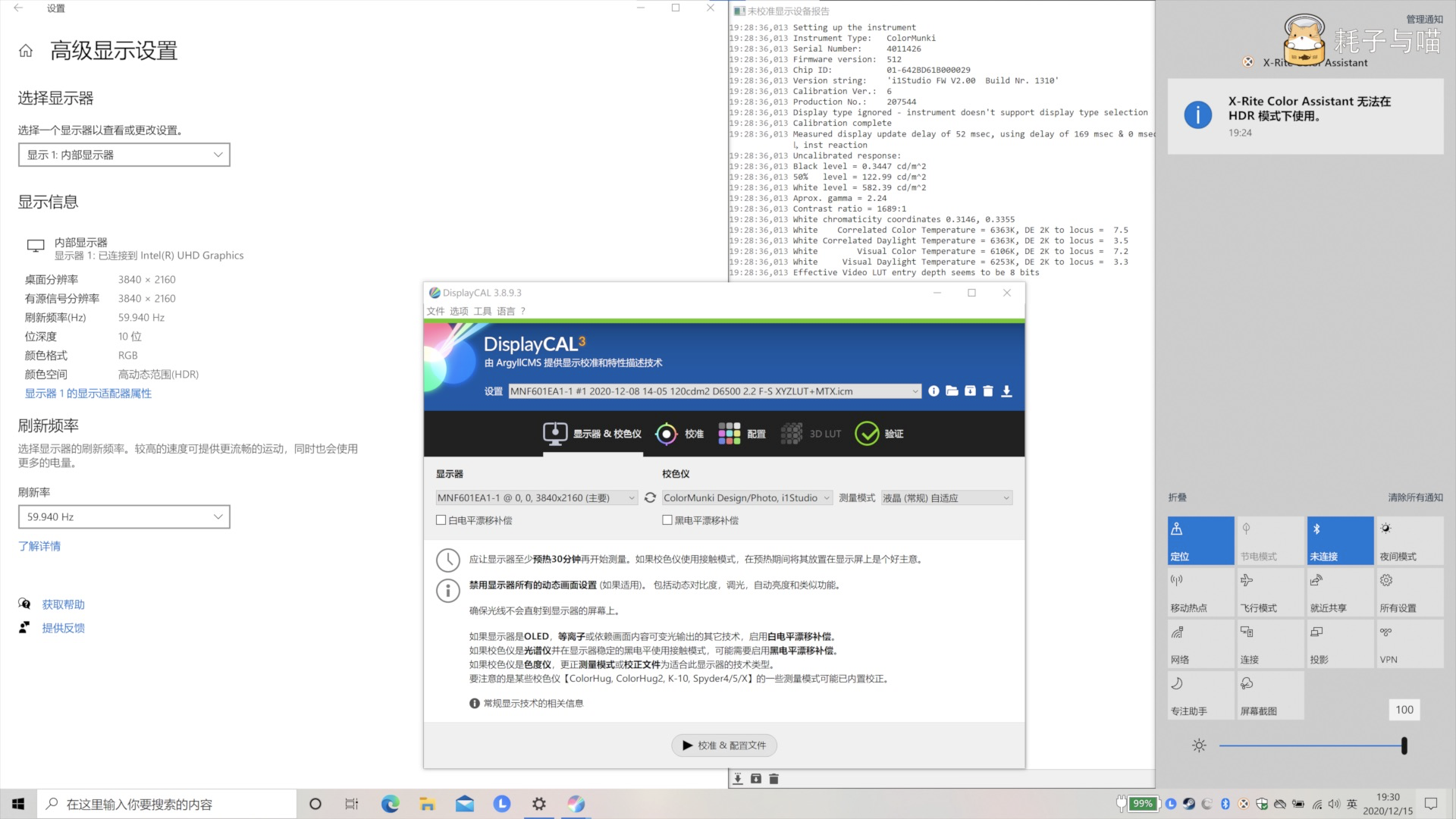Toggle Airplane mode quick action
The height and width of the screenshot is (819, 1456).
coord(1271,592)
